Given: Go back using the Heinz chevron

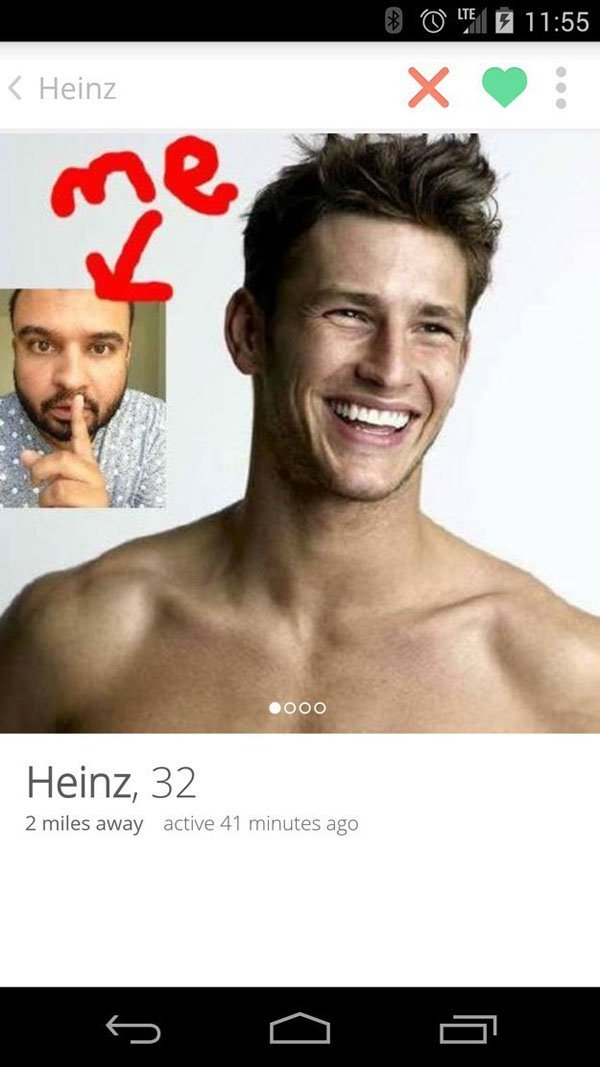Looking at the screenshot, I should tap(15, 88).
